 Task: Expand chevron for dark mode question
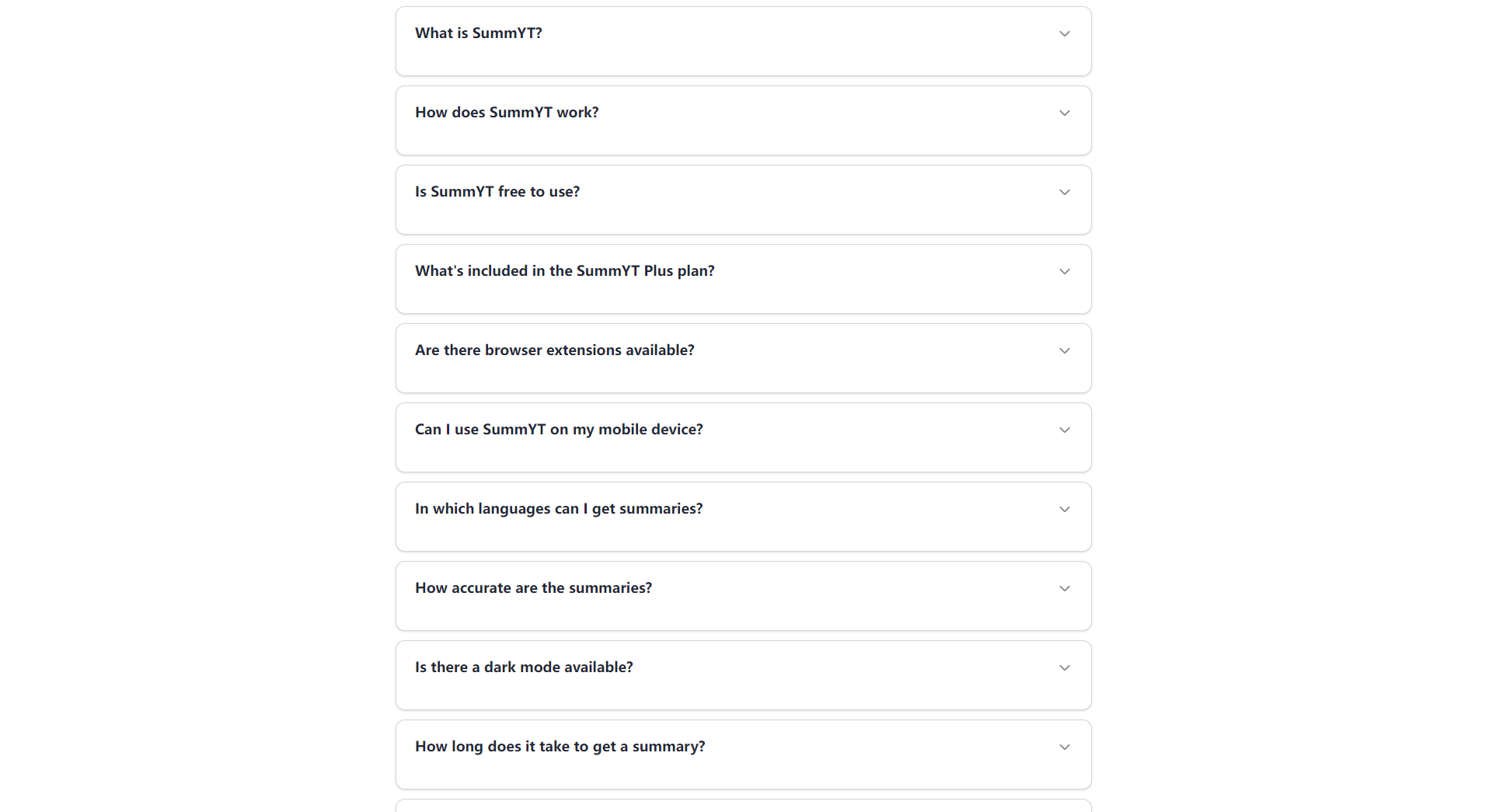click(1065, 667)
